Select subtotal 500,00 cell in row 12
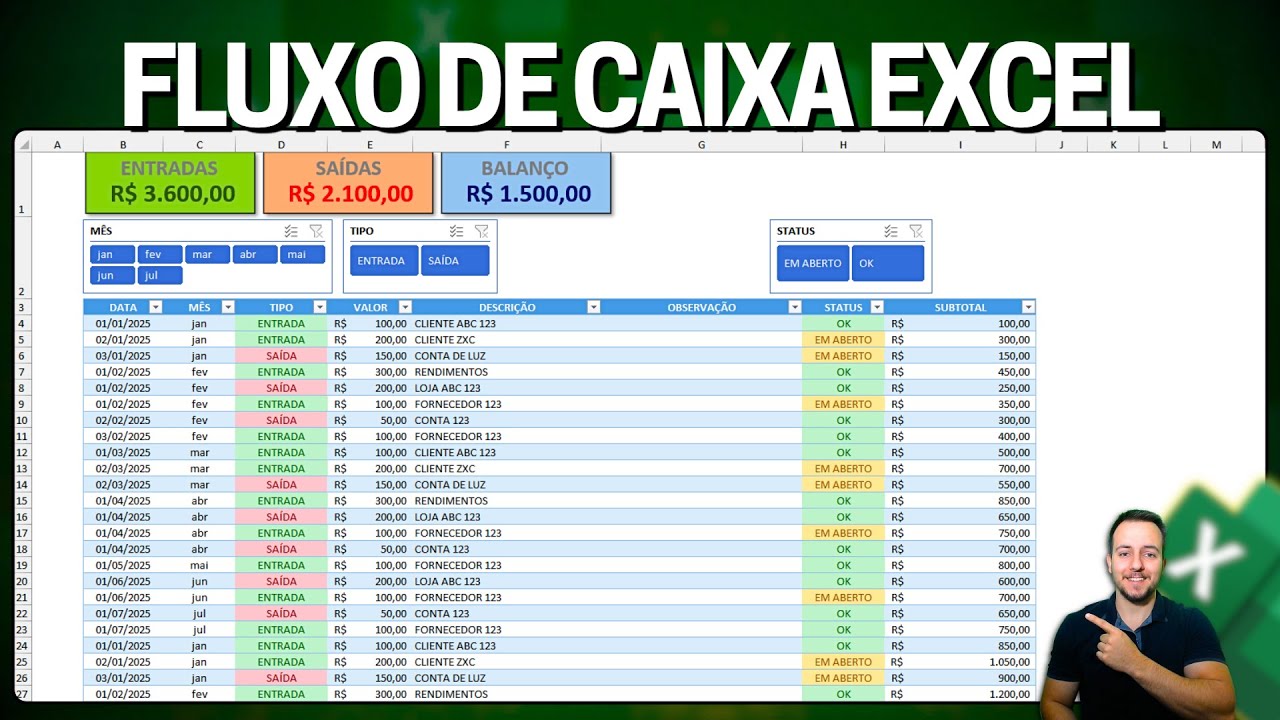This screenshot has height=720, width=1280. (x=960, y=452)
